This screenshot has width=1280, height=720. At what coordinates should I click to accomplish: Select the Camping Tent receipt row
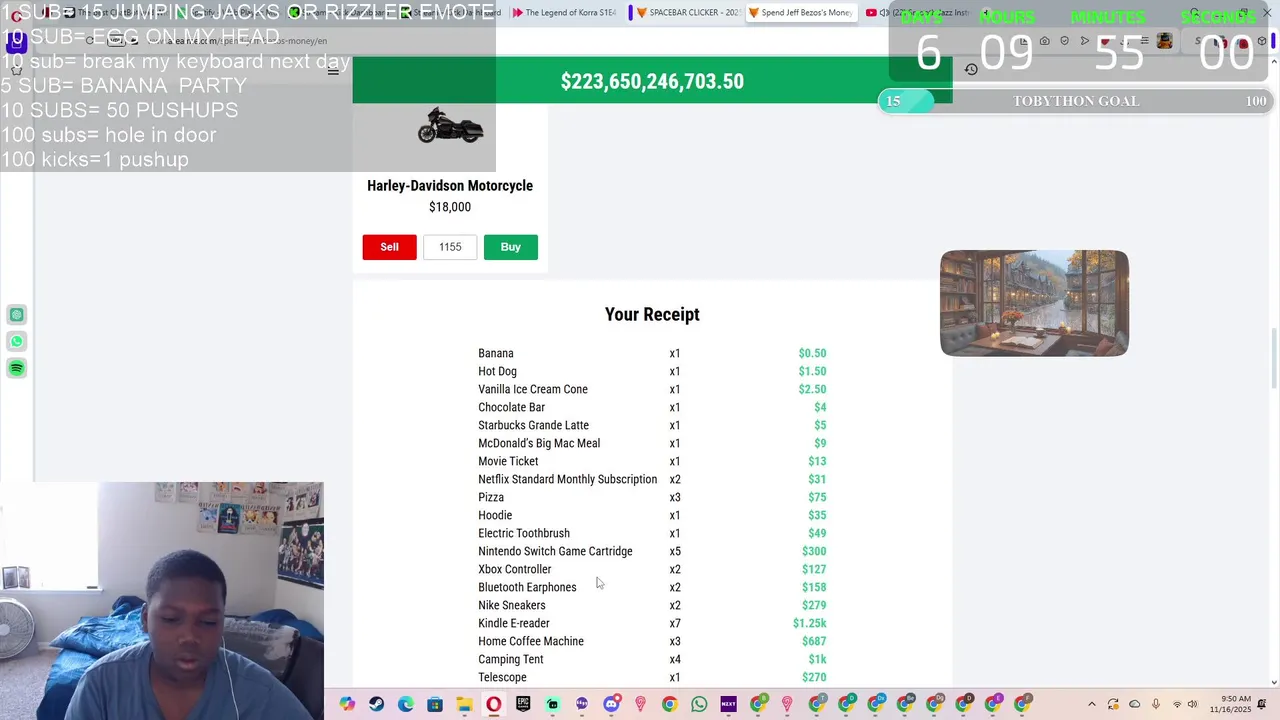[652, 659]
